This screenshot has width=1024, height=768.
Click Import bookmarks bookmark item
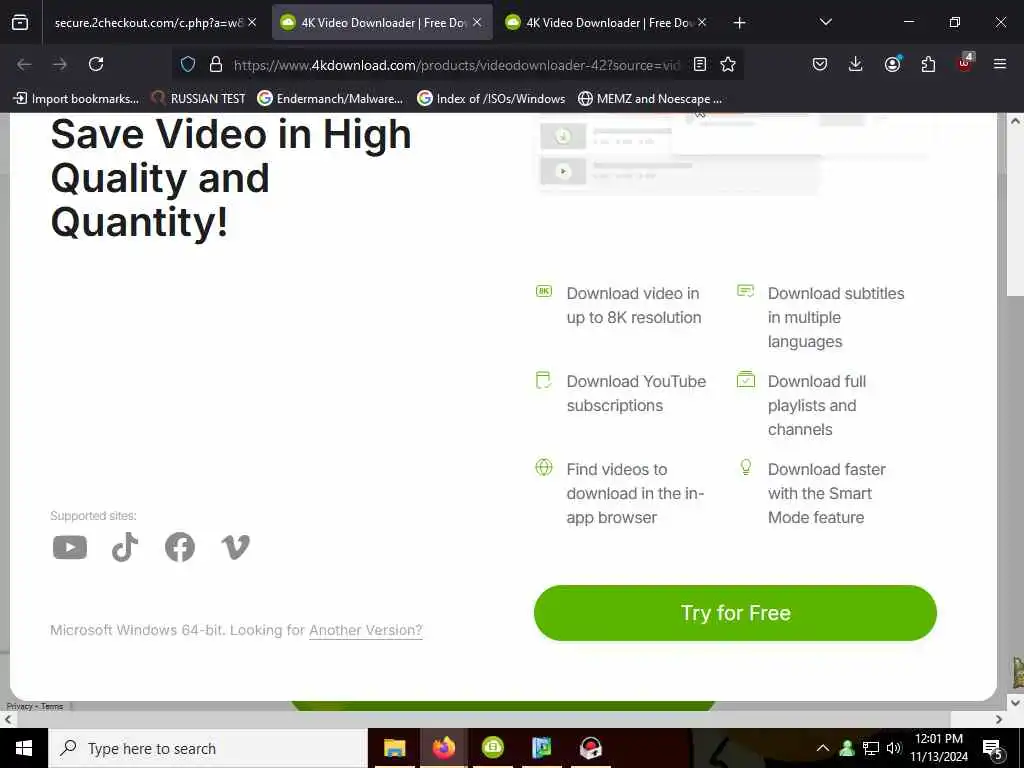coord(76,99)
